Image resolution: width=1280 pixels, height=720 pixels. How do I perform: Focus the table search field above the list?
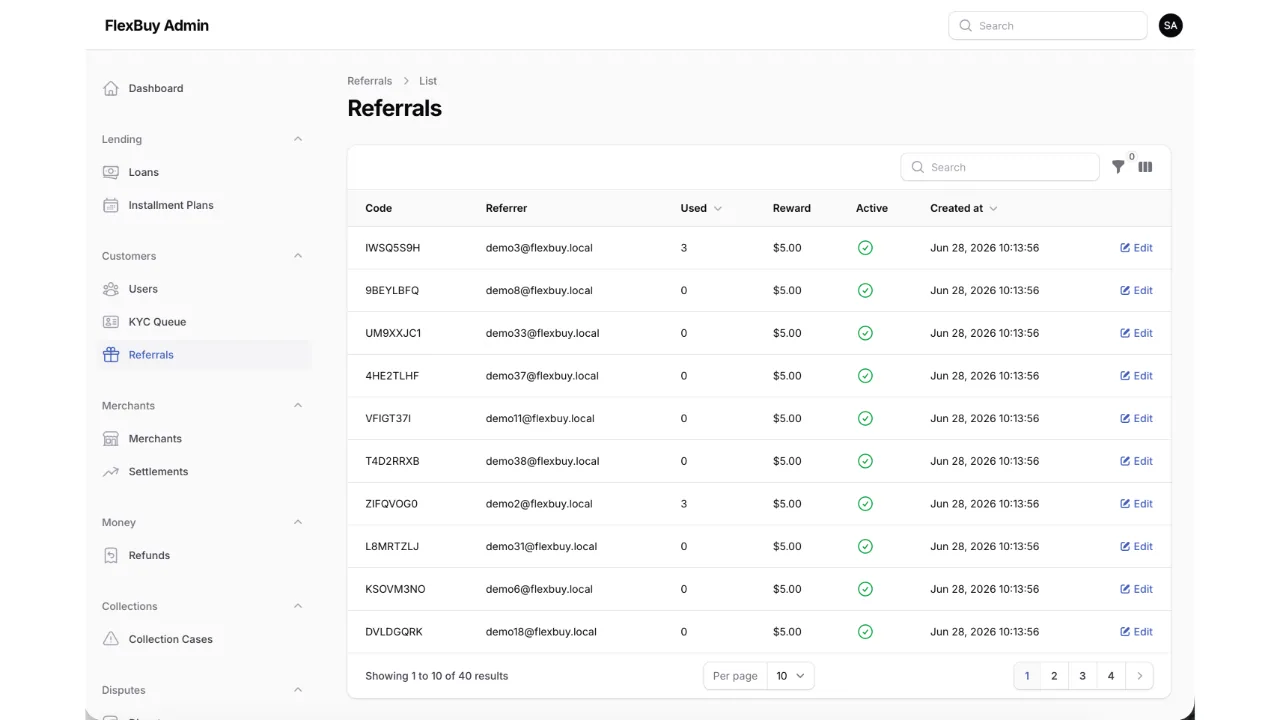coord(1000,167)
